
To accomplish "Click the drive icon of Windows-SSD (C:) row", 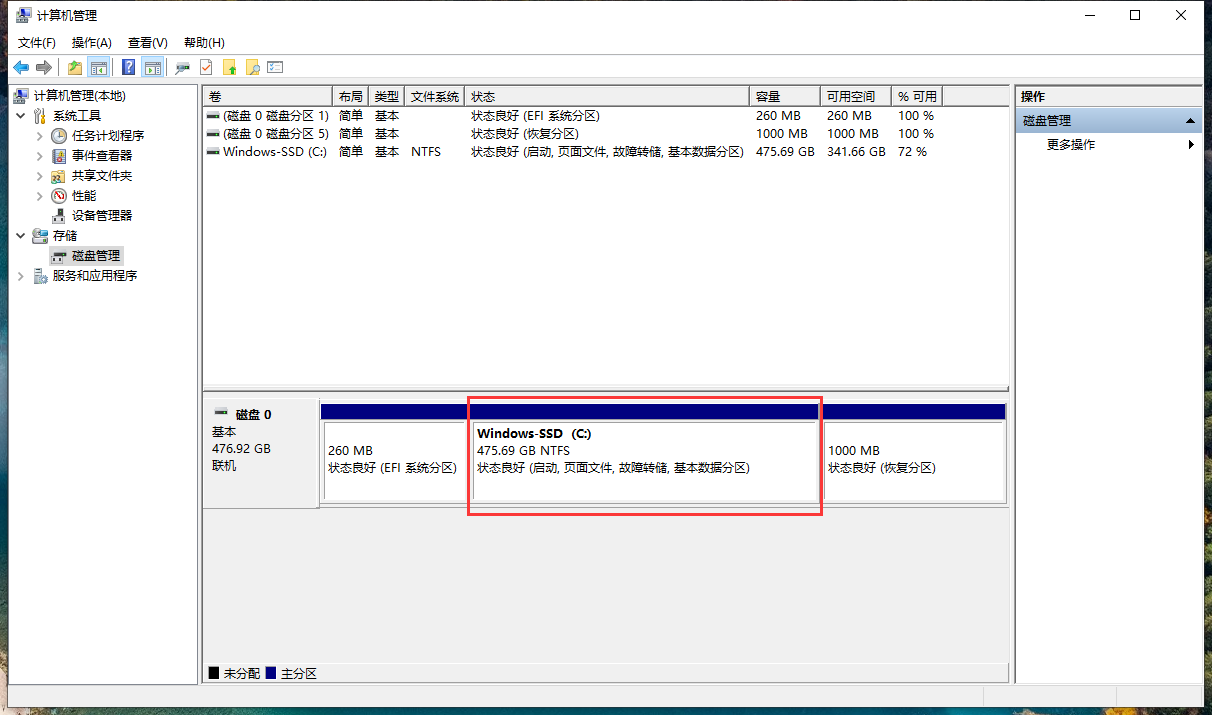I will 213,152.
